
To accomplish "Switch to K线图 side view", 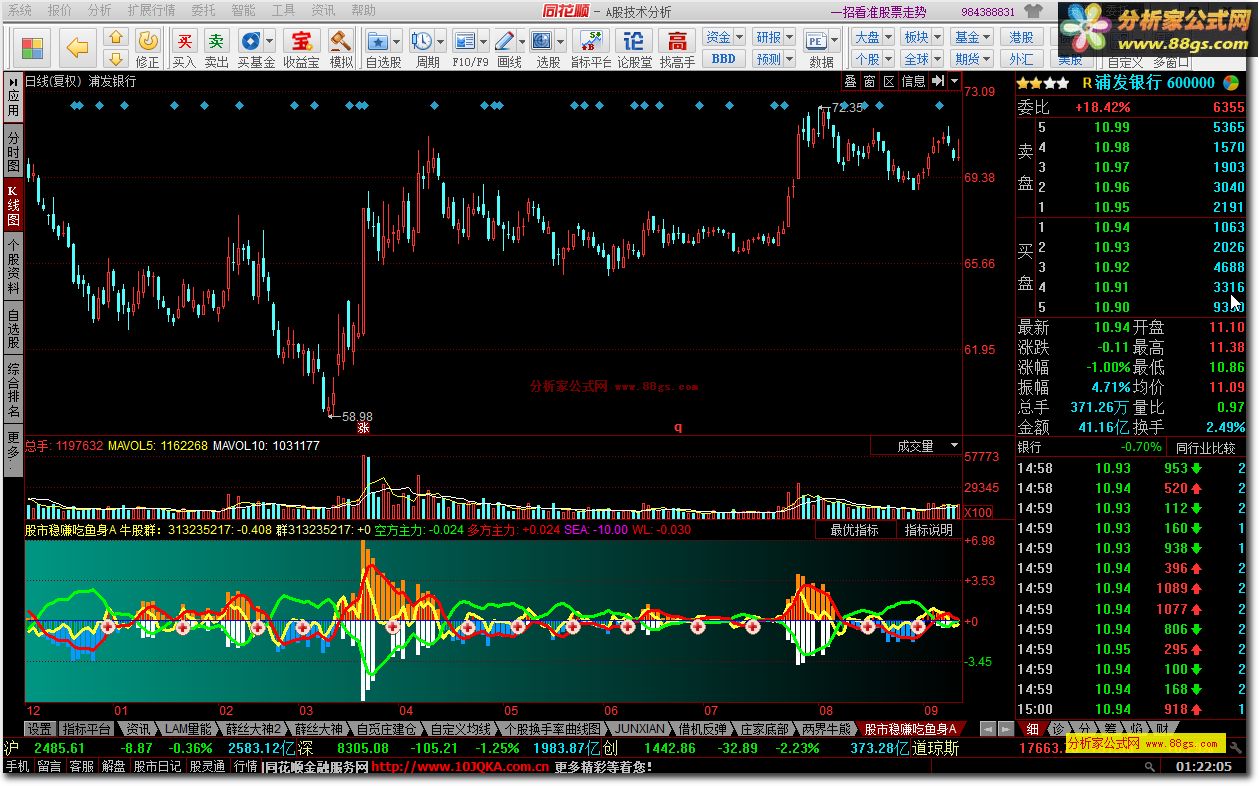I will [13, 205].
